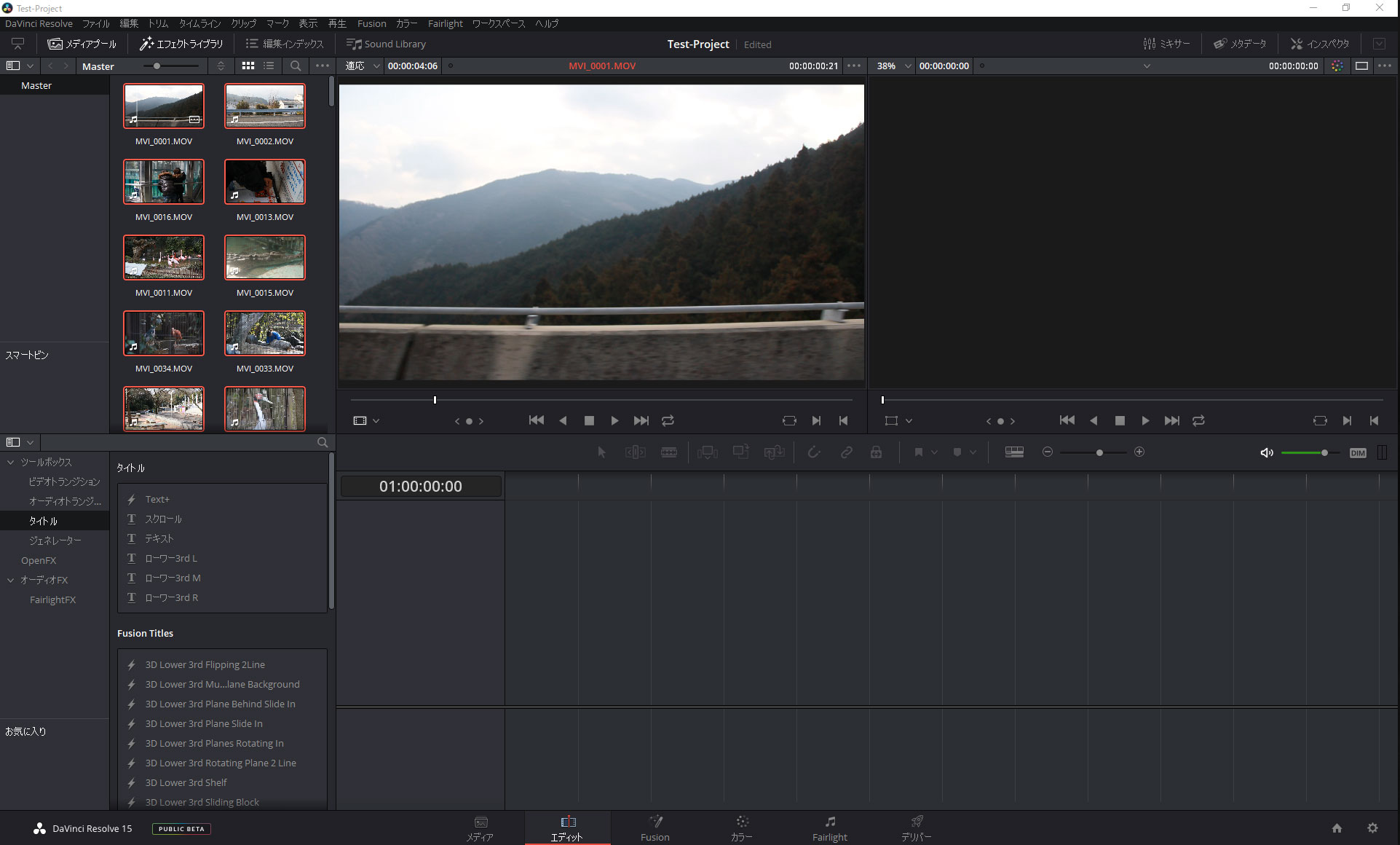Click the match frame icon in source viewer

point(789,420)
